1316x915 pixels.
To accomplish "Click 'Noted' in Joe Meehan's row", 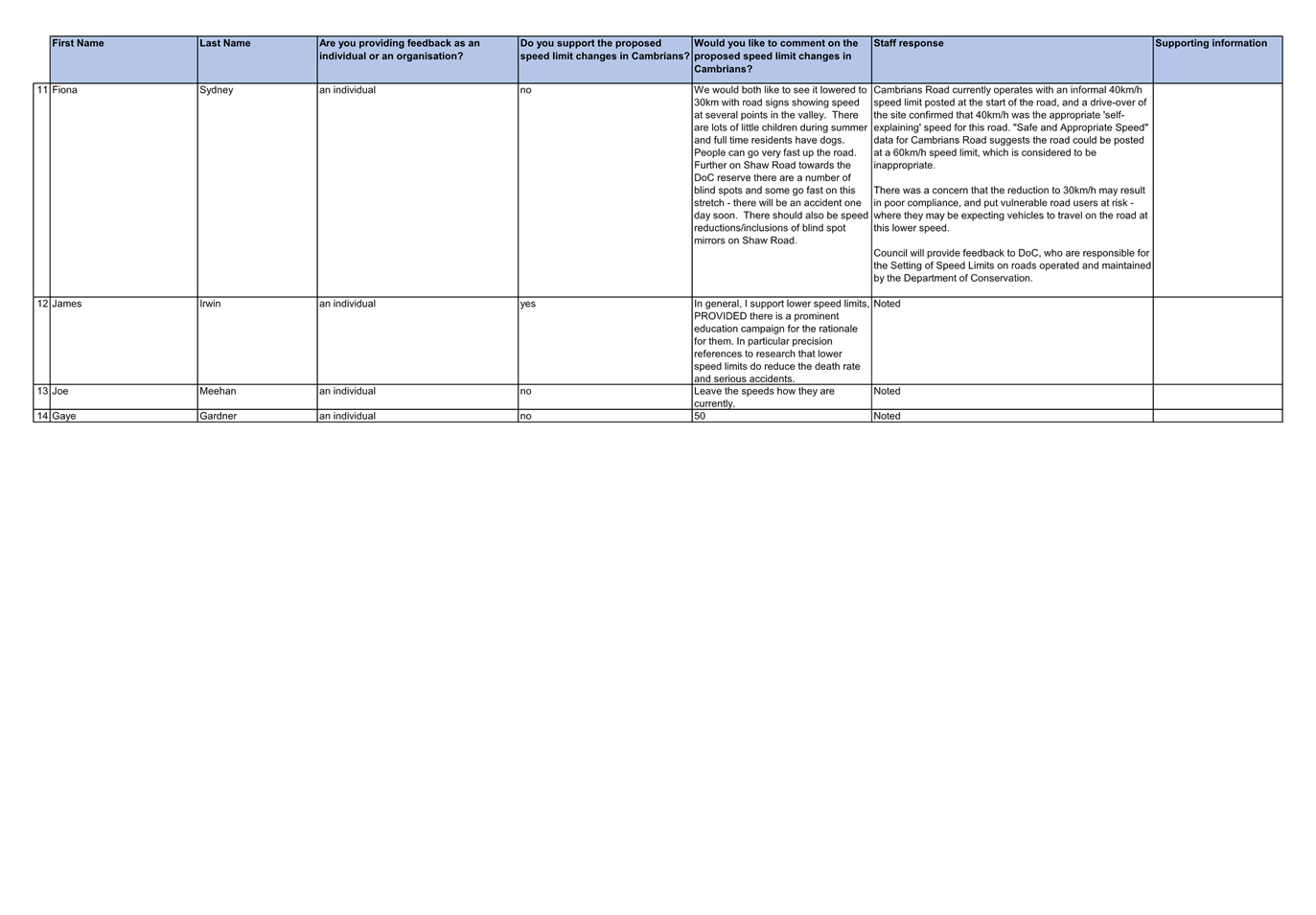I will click(x=887, y=391).
